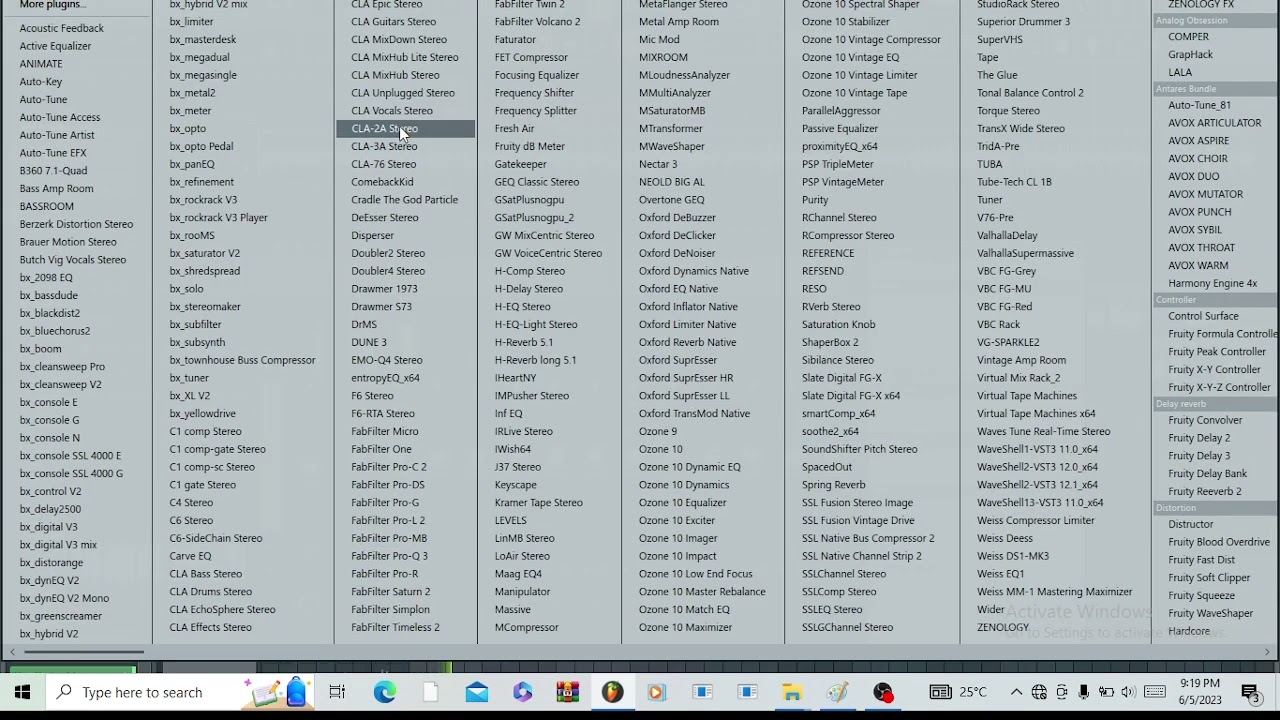Choose bx_rockrack V3 Player
Screen dimensions: 1280x720
(218, 217)
